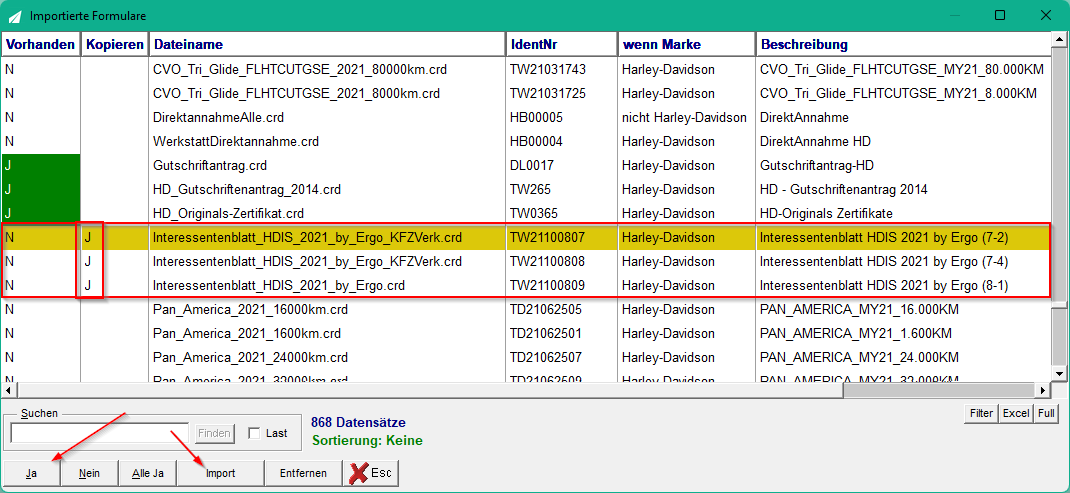Click the Ja button
The height and width of the screenshot is (493, 1070).
(x=31, y=473)
